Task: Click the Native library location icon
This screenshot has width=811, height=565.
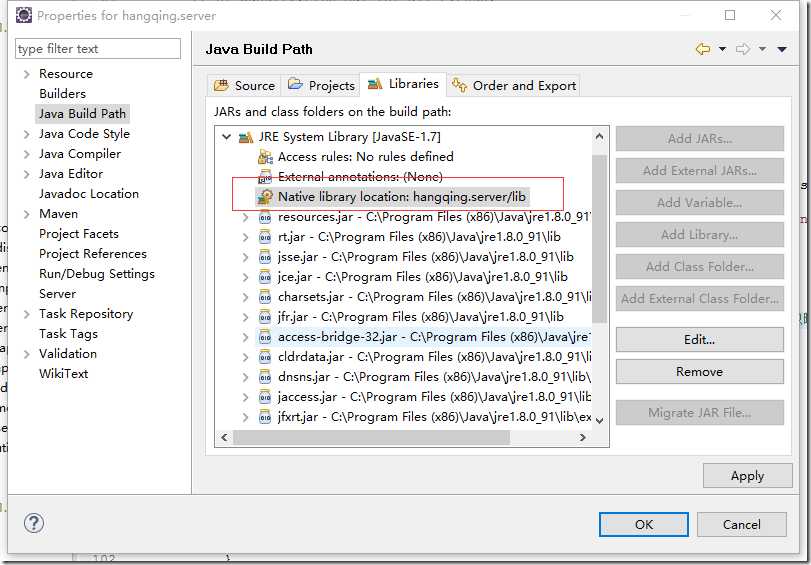Action: point(265,197)
